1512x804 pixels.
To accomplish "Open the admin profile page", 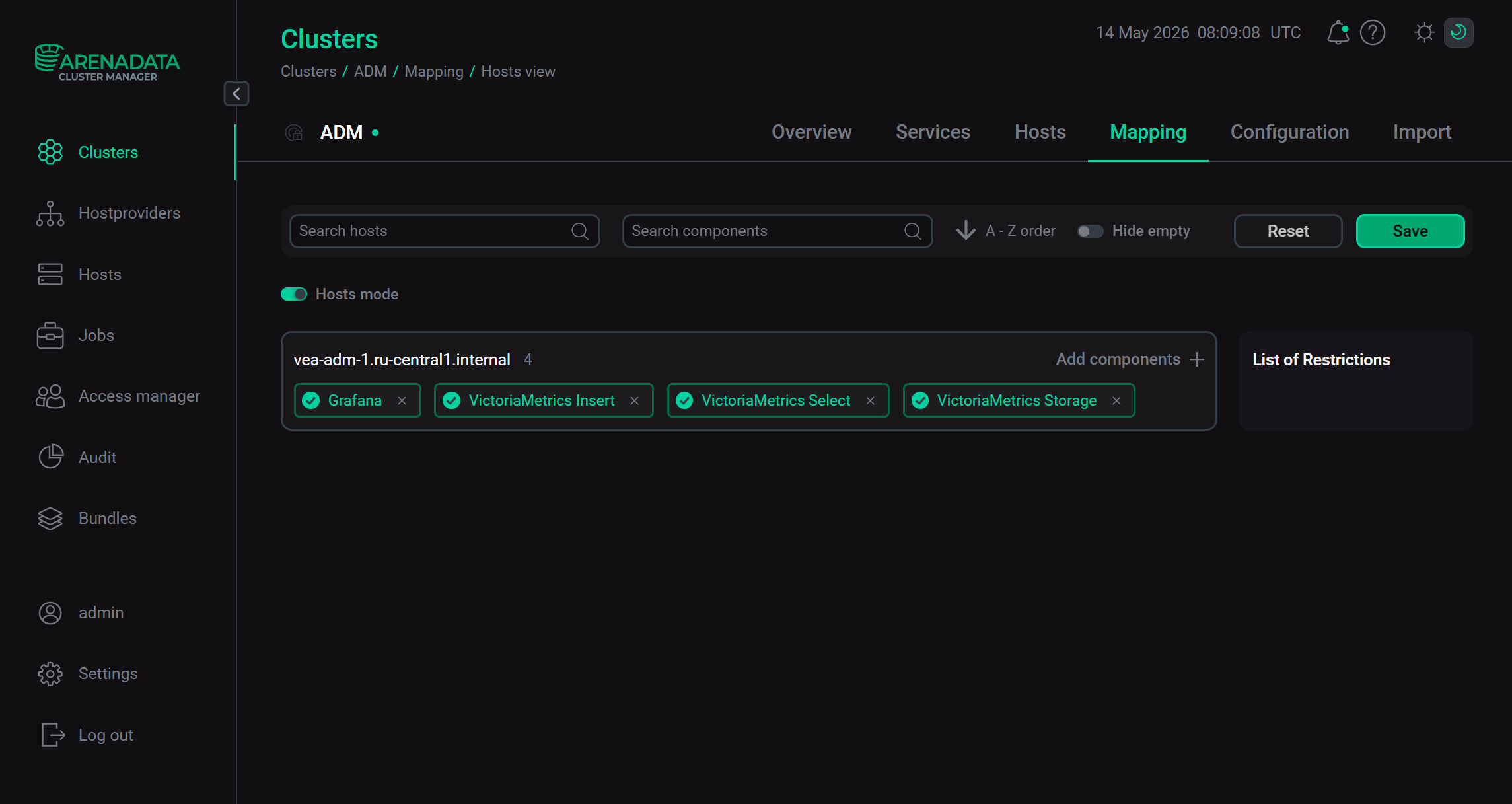I will 80,613.
